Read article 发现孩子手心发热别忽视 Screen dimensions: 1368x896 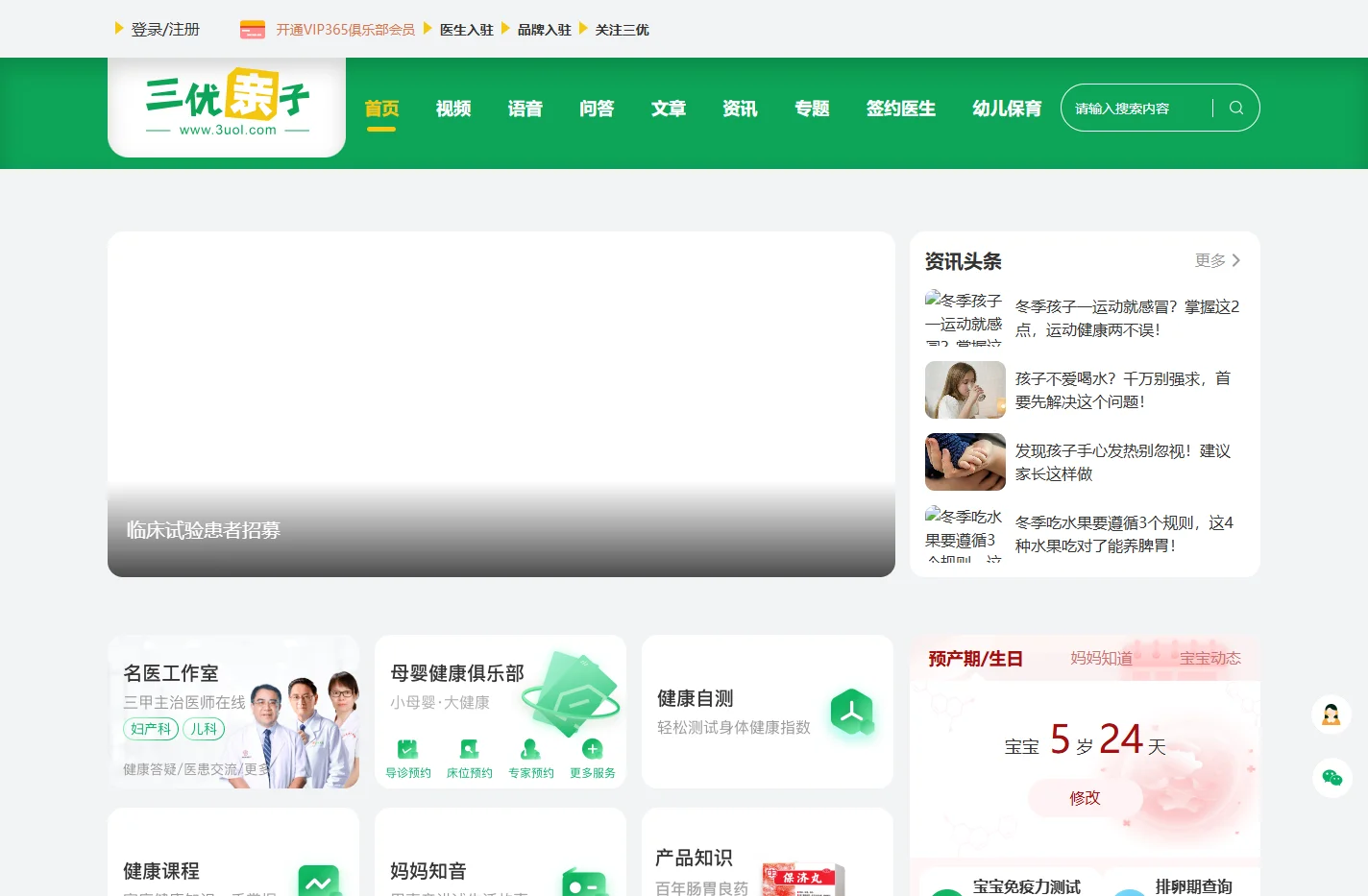1122,462
